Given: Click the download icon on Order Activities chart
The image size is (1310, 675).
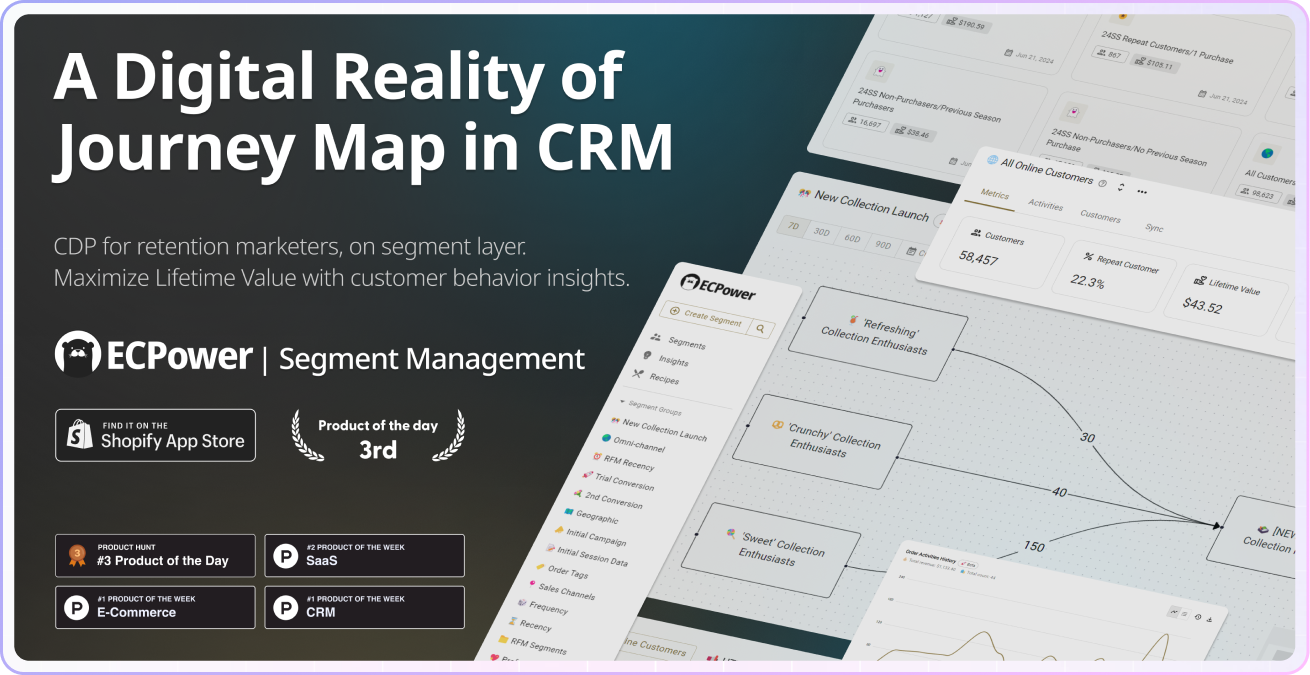Looking at the screenshot, I should tap(1209, 620).
